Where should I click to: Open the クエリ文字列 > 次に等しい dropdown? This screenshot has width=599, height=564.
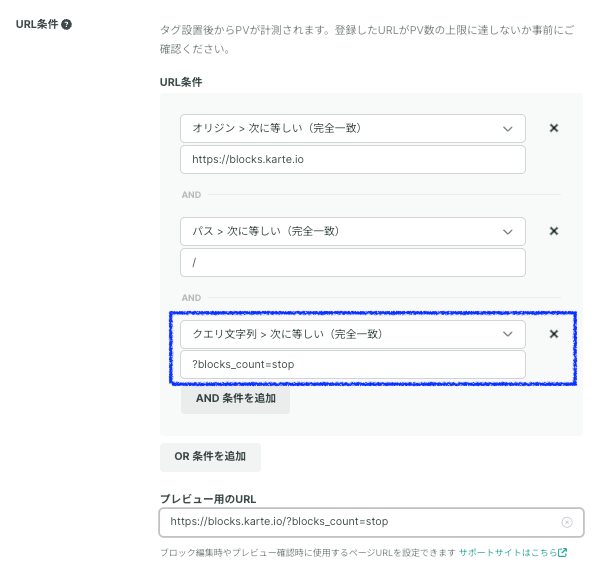[353, 334]
